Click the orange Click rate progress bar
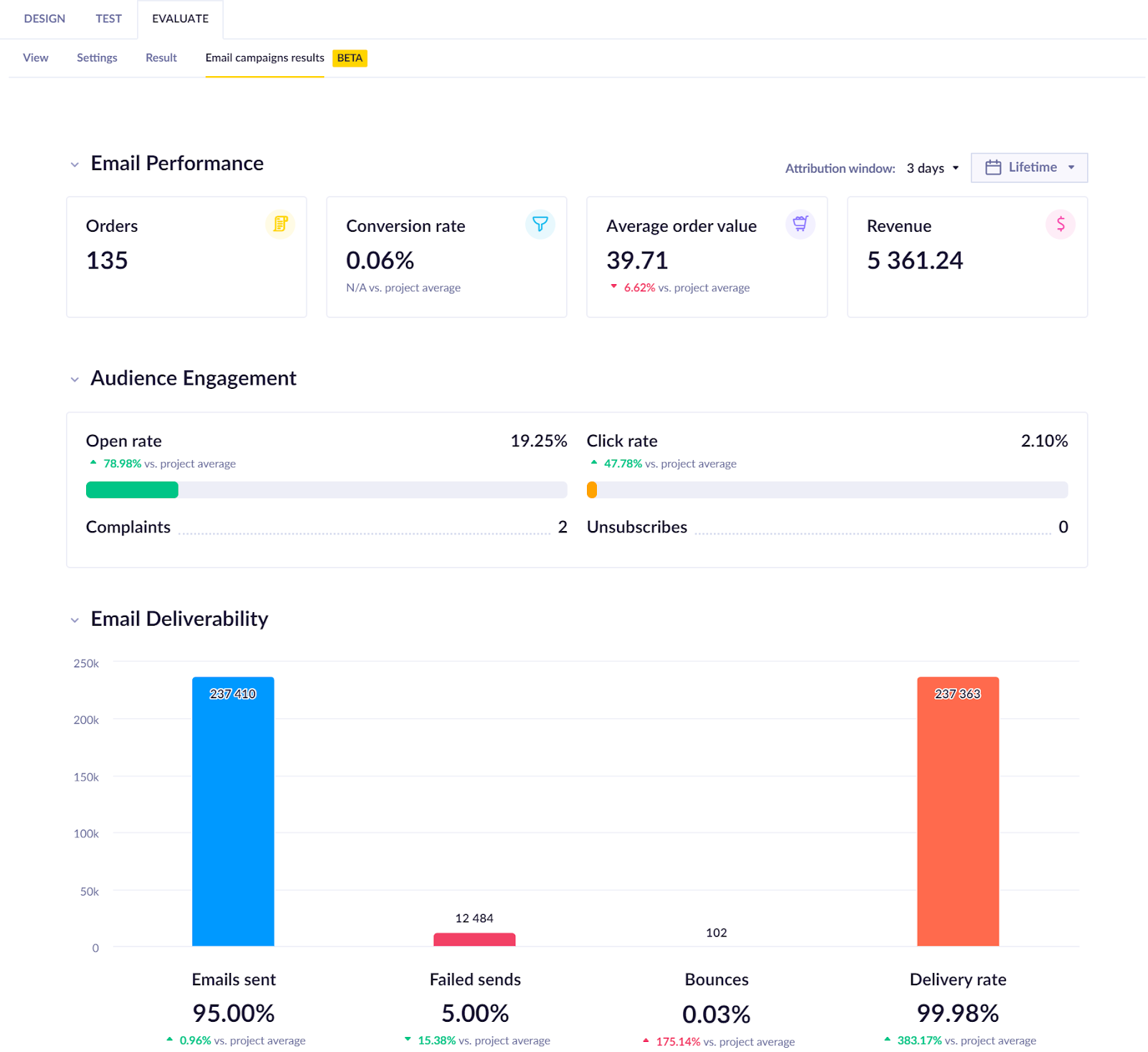Image resolution: width=1148 pixels, height=1052 pixels. tap(592, 490)
